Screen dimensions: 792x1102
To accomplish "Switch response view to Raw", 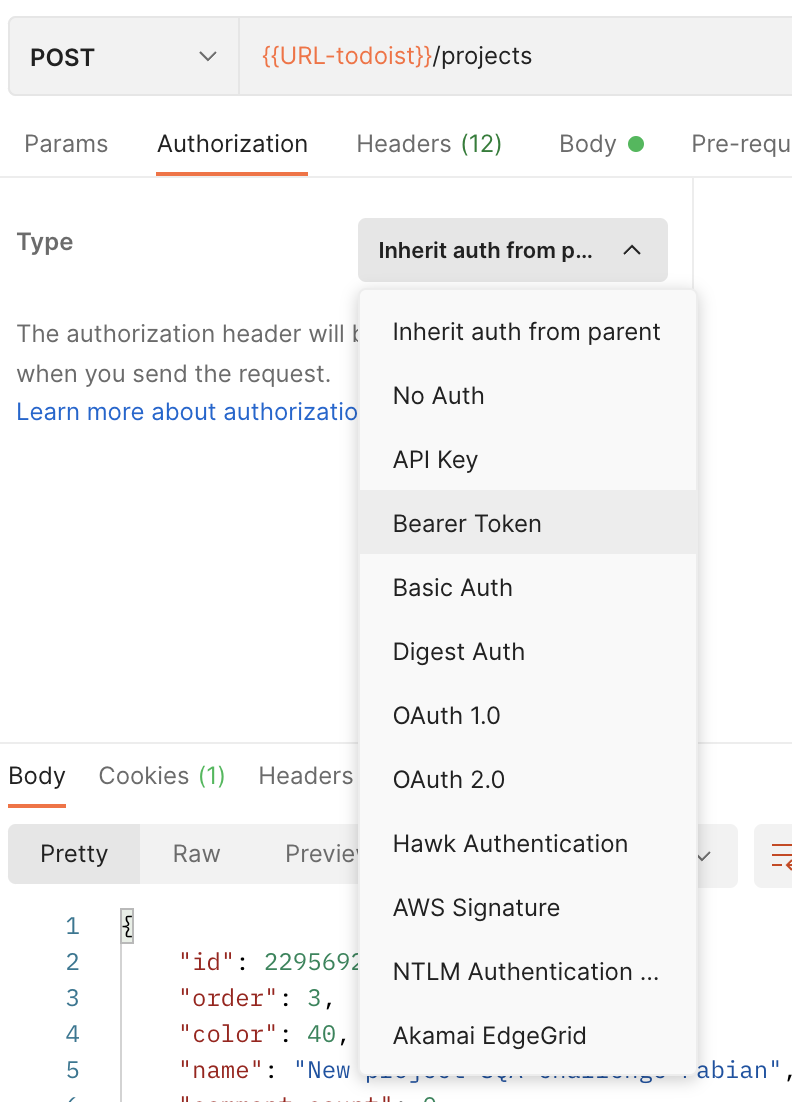I will click(196, 854).
